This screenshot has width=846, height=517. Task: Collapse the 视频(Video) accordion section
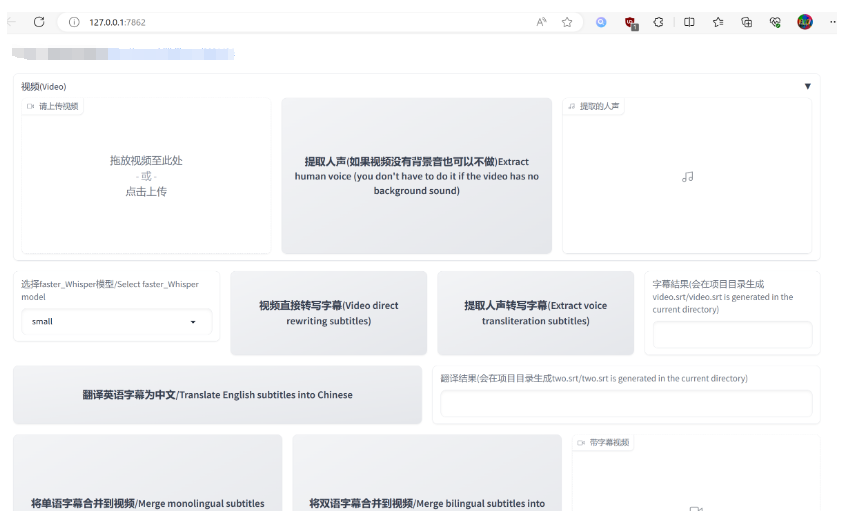(807, 86)
